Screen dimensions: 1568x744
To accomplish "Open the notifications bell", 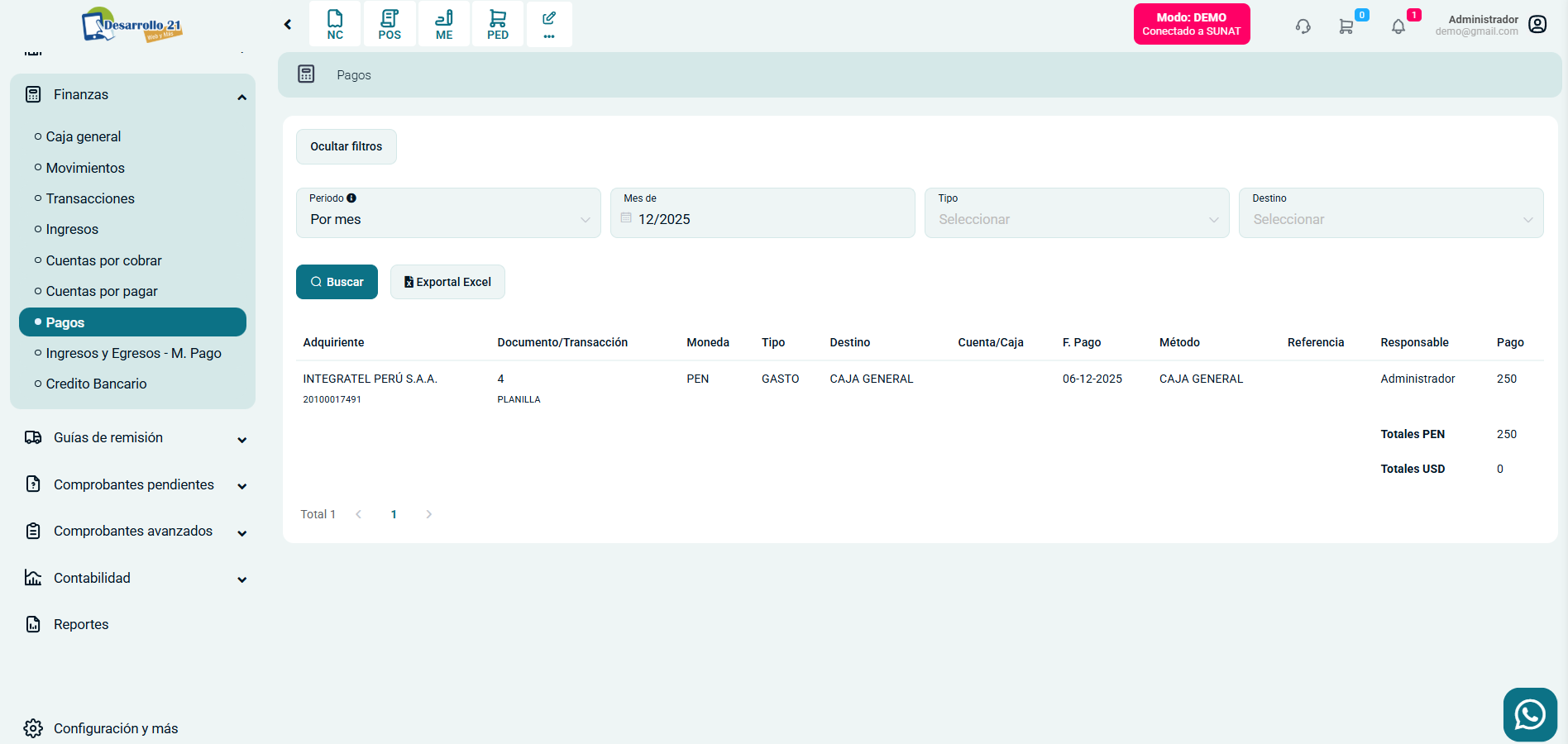I will pos(1398,26).
